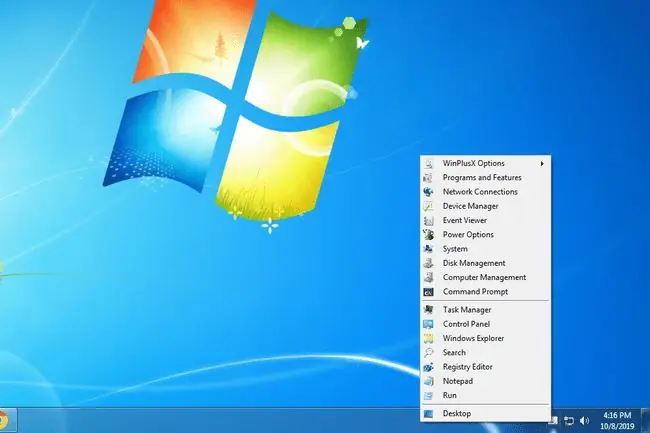Select Computer Management

click(485, 277)
